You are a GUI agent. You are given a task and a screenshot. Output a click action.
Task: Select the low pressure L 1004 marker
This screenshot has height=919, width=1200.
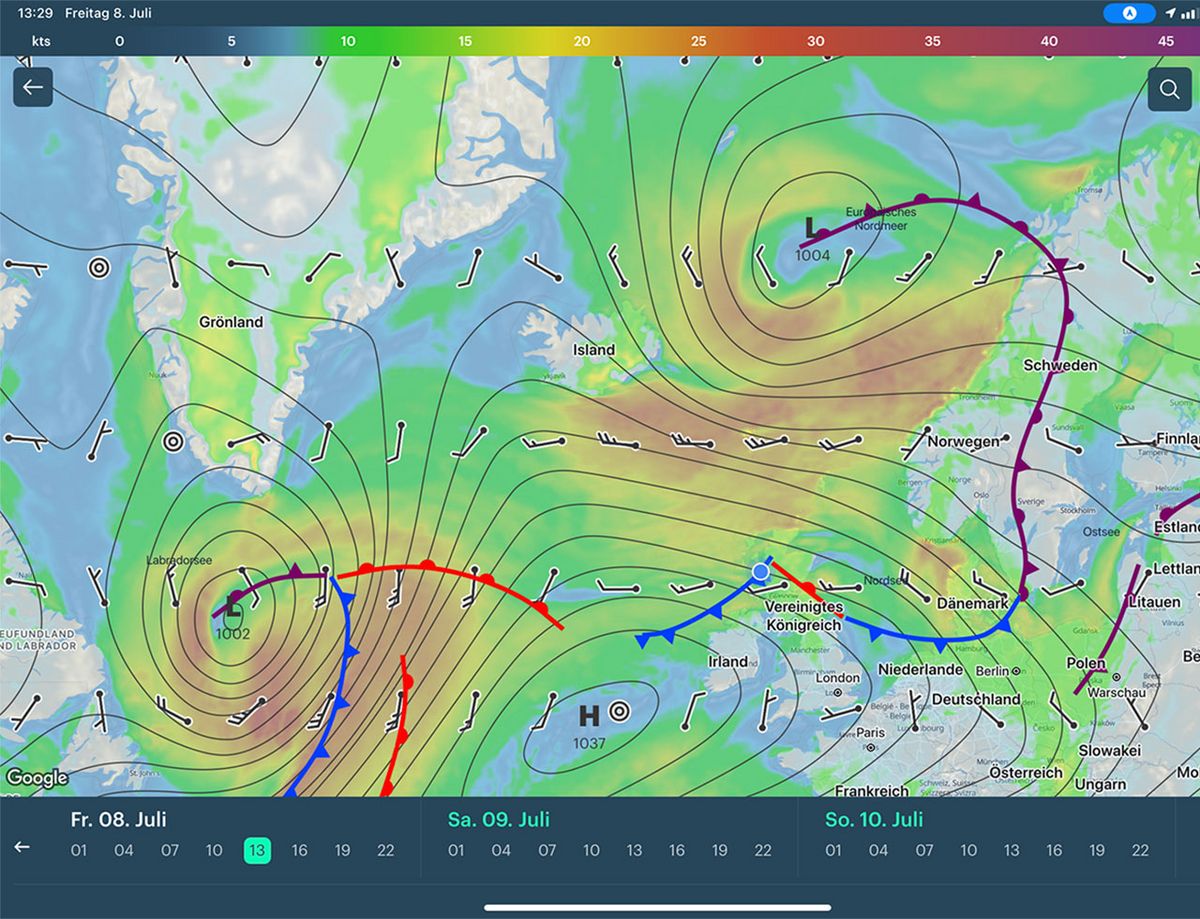(x=811, y=239)
